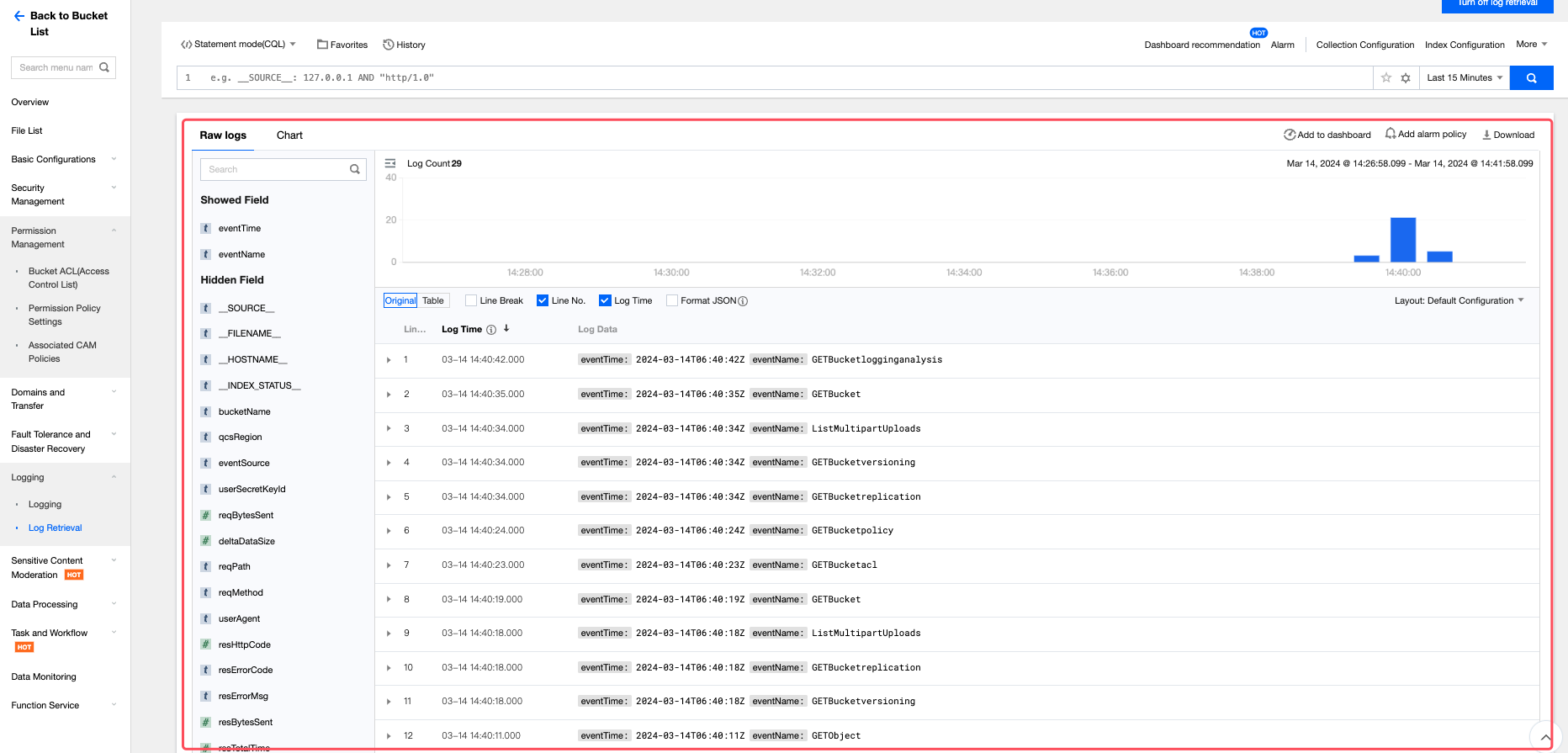Click the tallest histogram bar near 14:40
The image size is (1568, 753).
pos(1402,240)
